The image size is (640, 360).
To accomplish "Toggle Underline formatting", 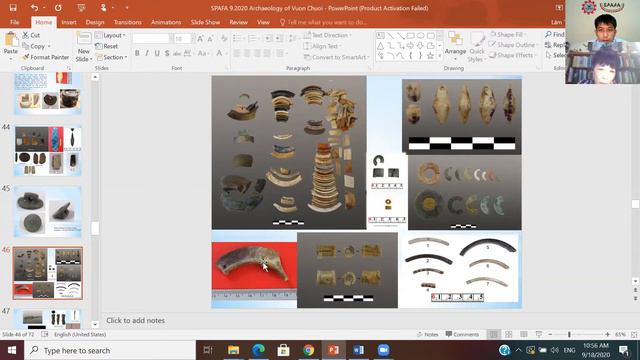I will click(157, 53).
